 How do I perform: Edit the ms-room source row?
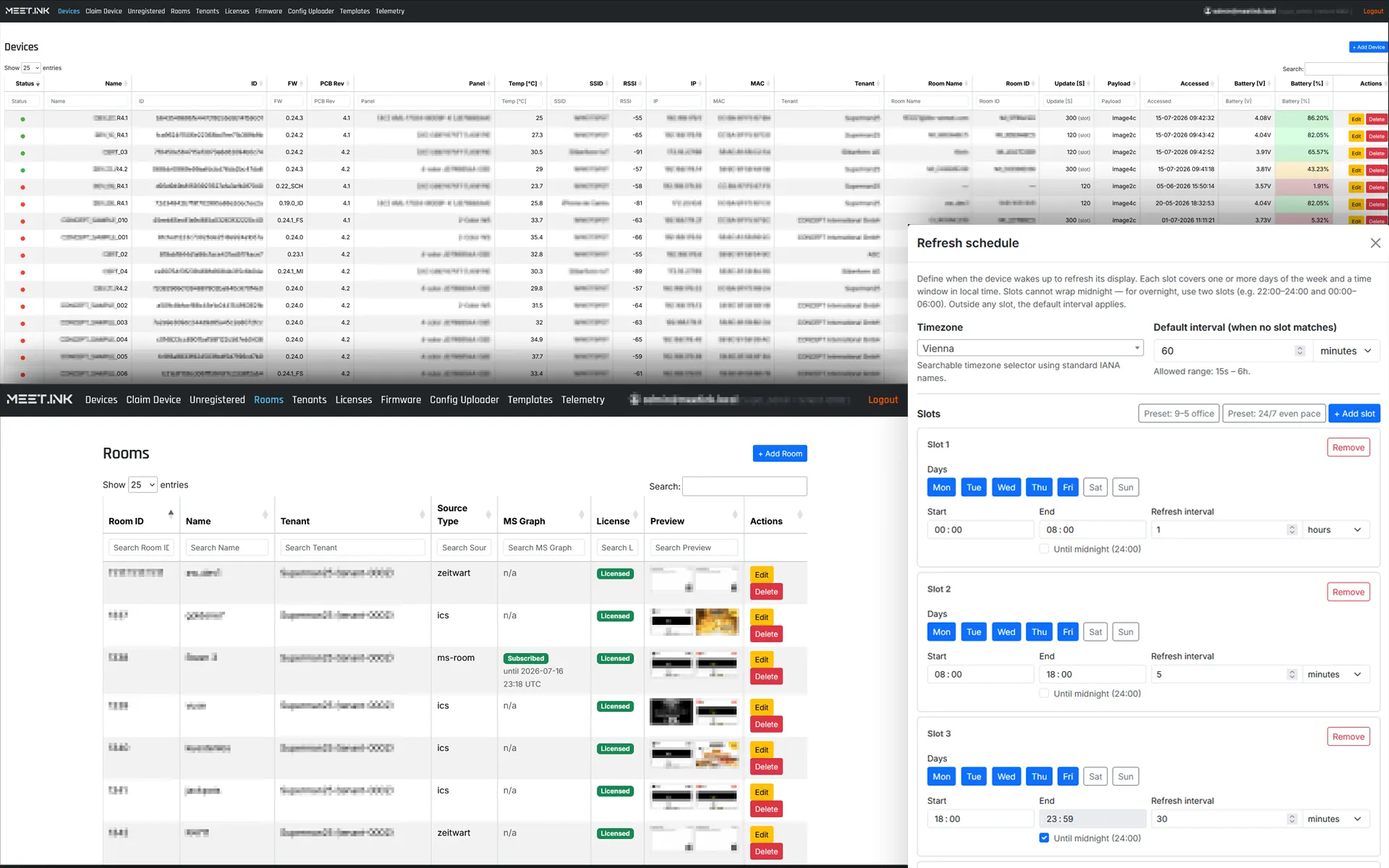coord(761,660)
